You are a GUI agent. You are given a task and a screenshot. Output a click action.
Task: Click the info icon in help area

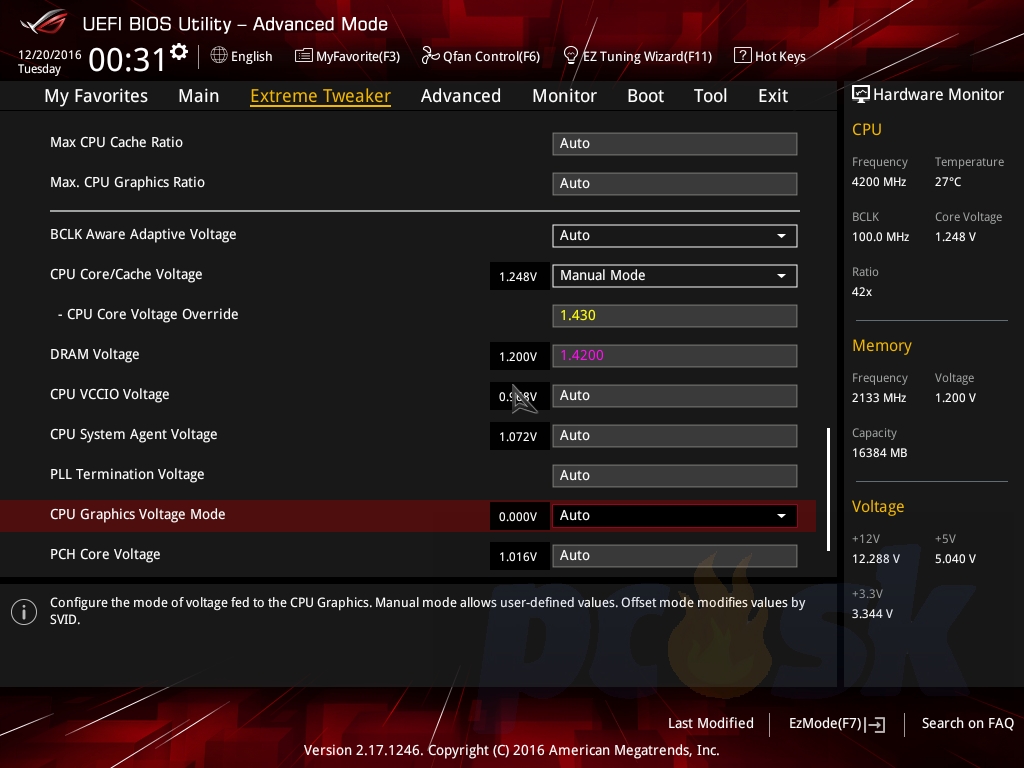point(24,612)
